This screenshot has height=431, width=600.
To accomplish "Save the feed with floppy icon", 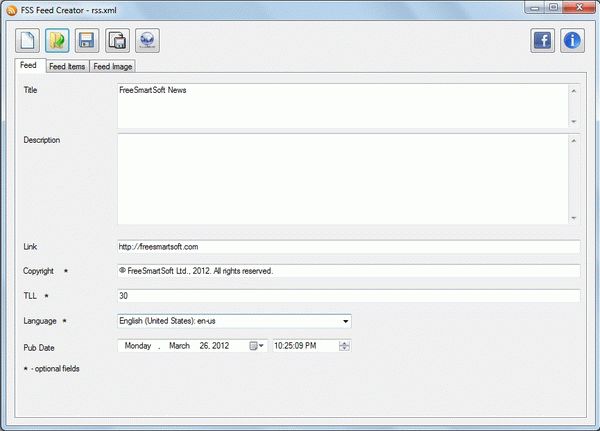I will click(87, 40).
